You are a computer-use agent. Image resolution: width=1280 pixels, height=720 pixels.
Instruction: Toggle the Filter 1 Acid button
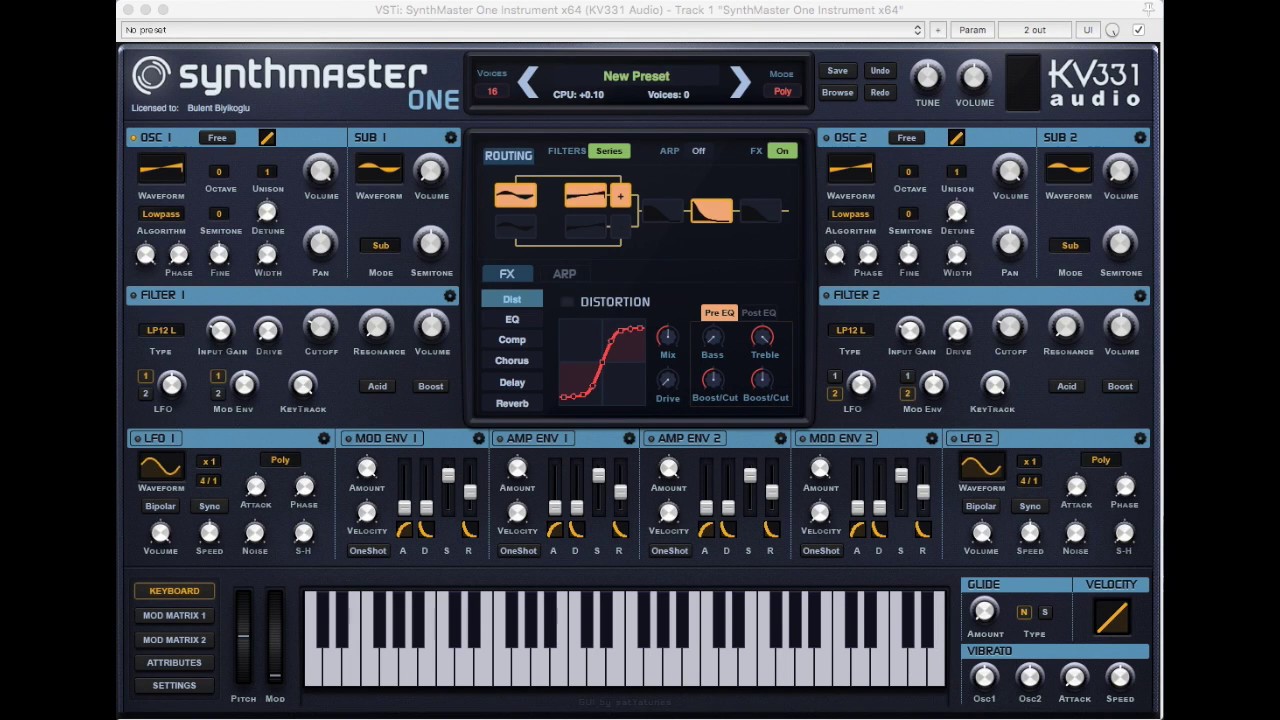click(x=377, y=386)
